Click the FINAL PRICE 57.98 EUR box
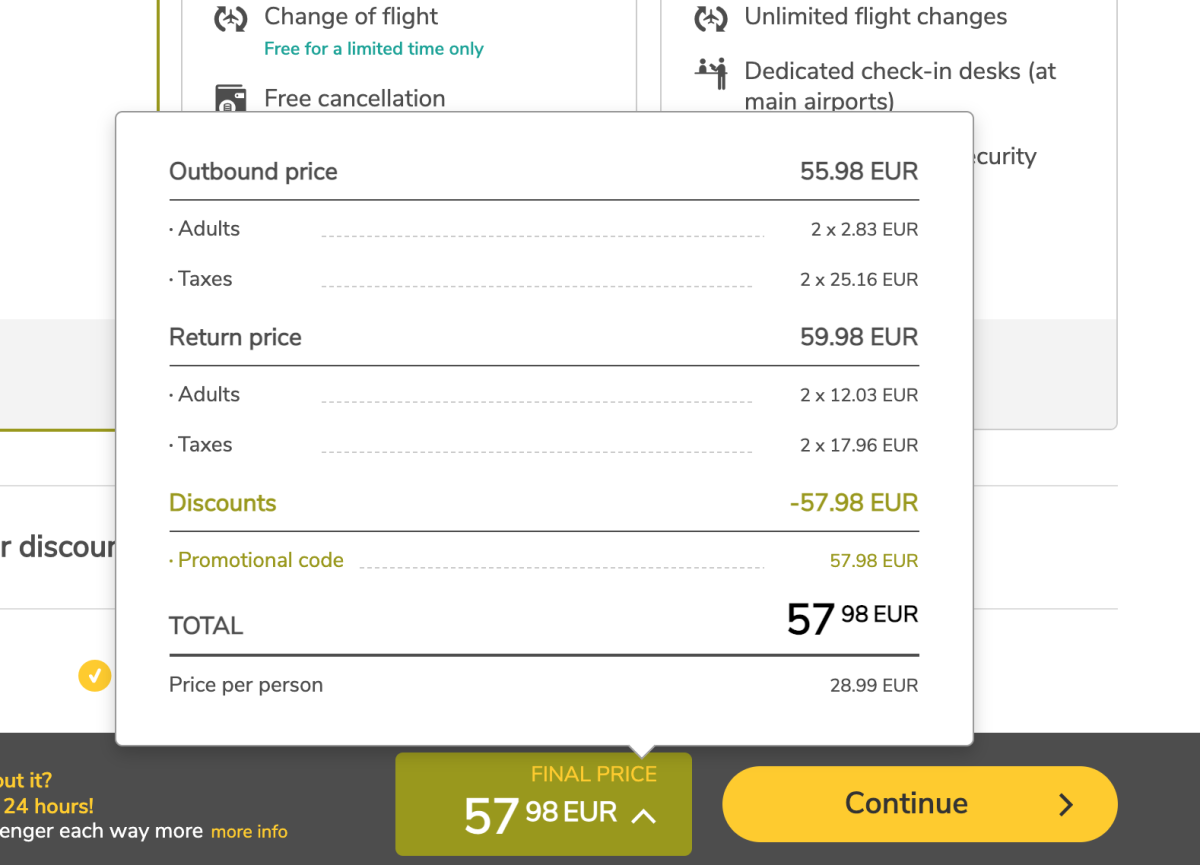The width and height of the screenshot is (1200, 865). tap(543, 804)
